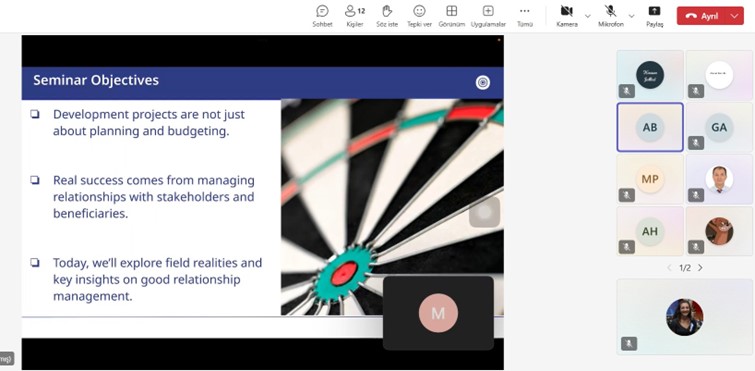The height and width of the screenshot is (371, 755).
Task: Go to next participants page
Action: click(700, 268)
